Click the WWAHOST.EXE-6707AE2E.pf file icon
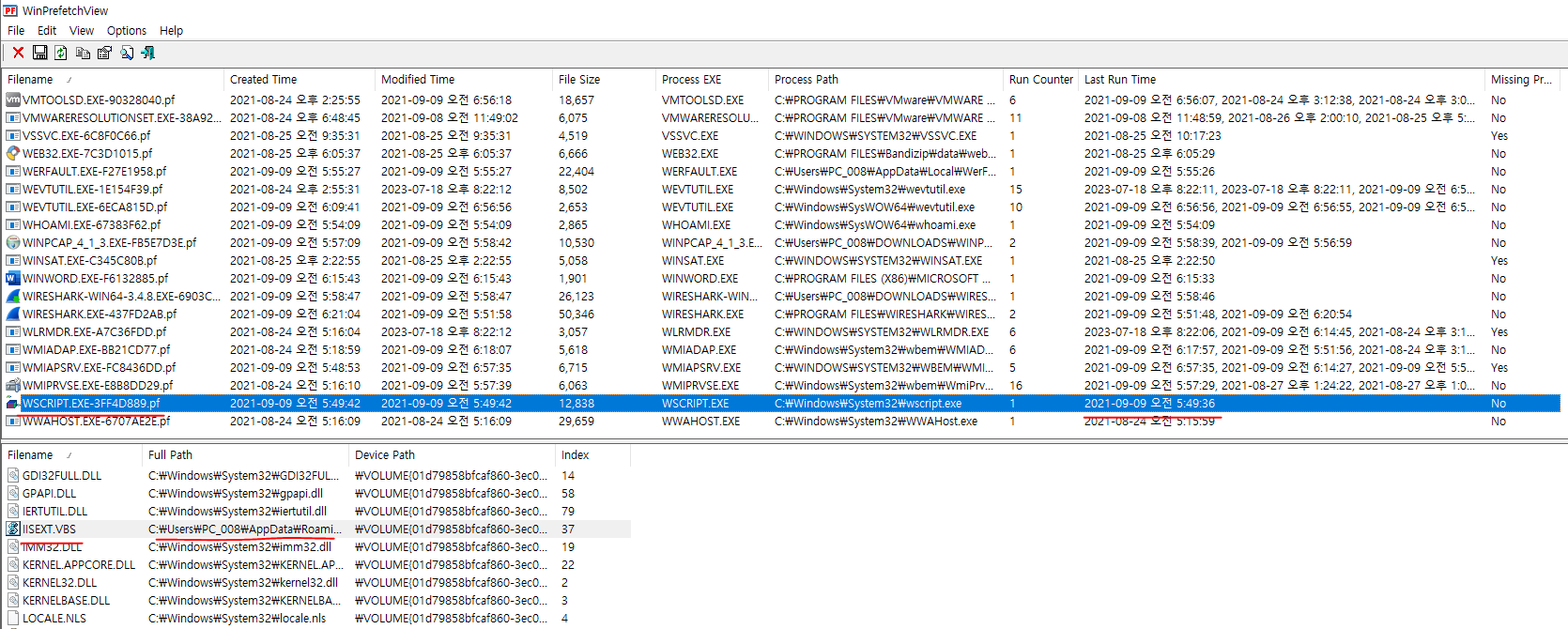Screen dimensions: 1568x629 pyautogui.click(x=13, y=422)
